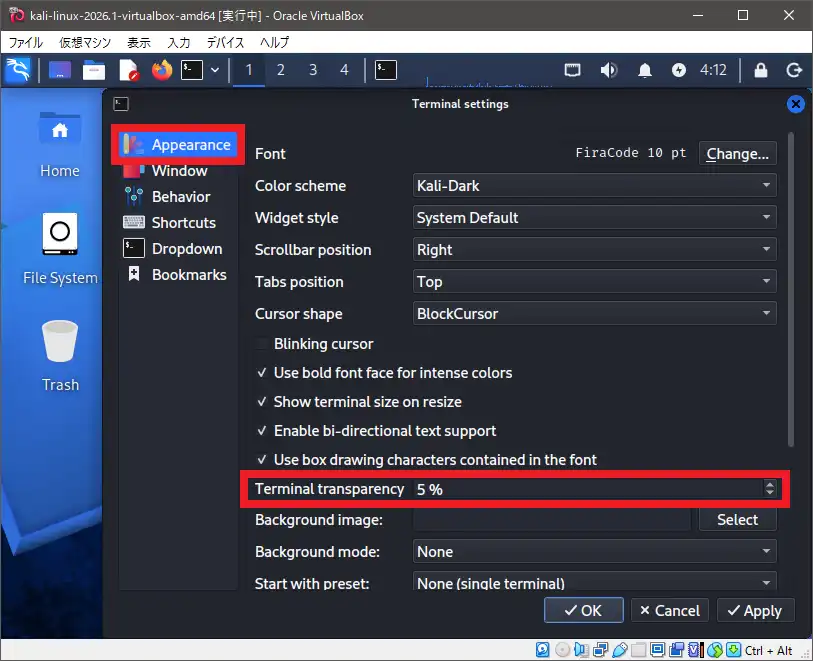Click the Kali dragon applications menu icon
The image size is (813, 661).
[x=19, y=70]
